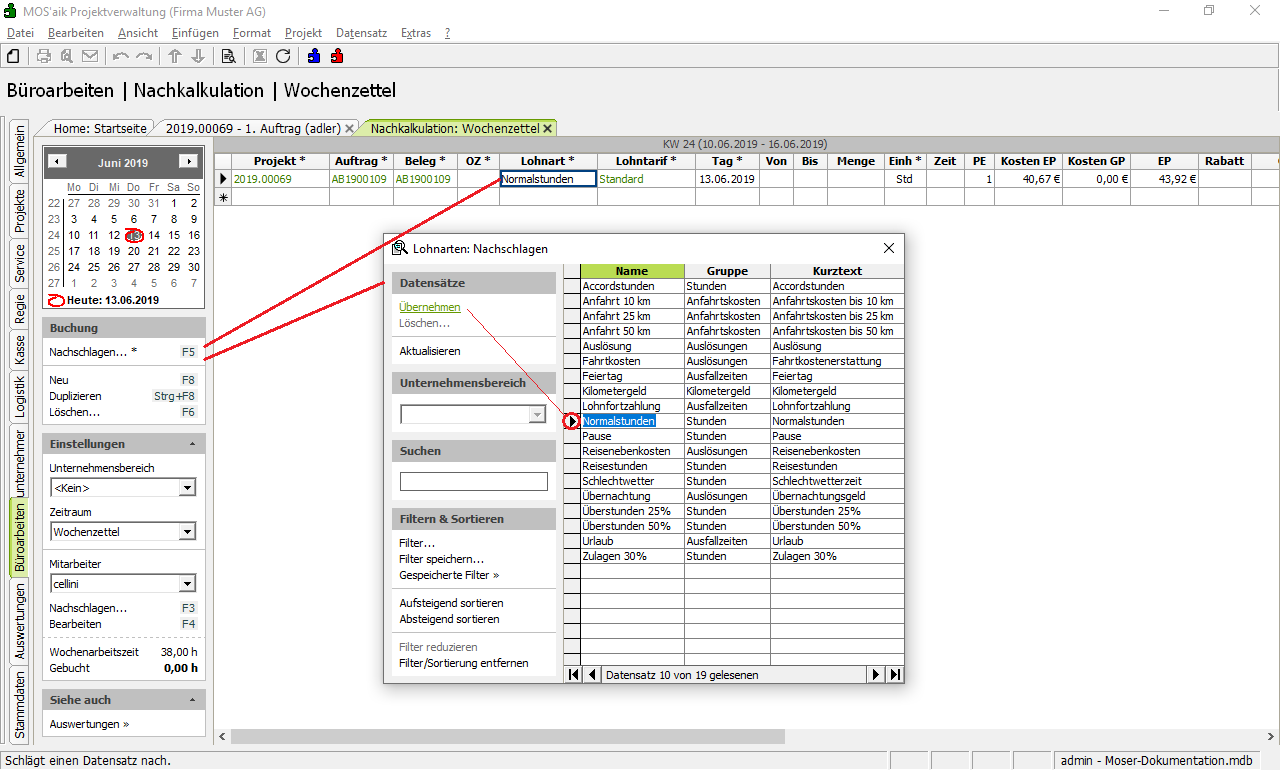This screenshot has height=770, width=1280.
Task: Expand the Zeitraum dropdown
Action: 187,532
